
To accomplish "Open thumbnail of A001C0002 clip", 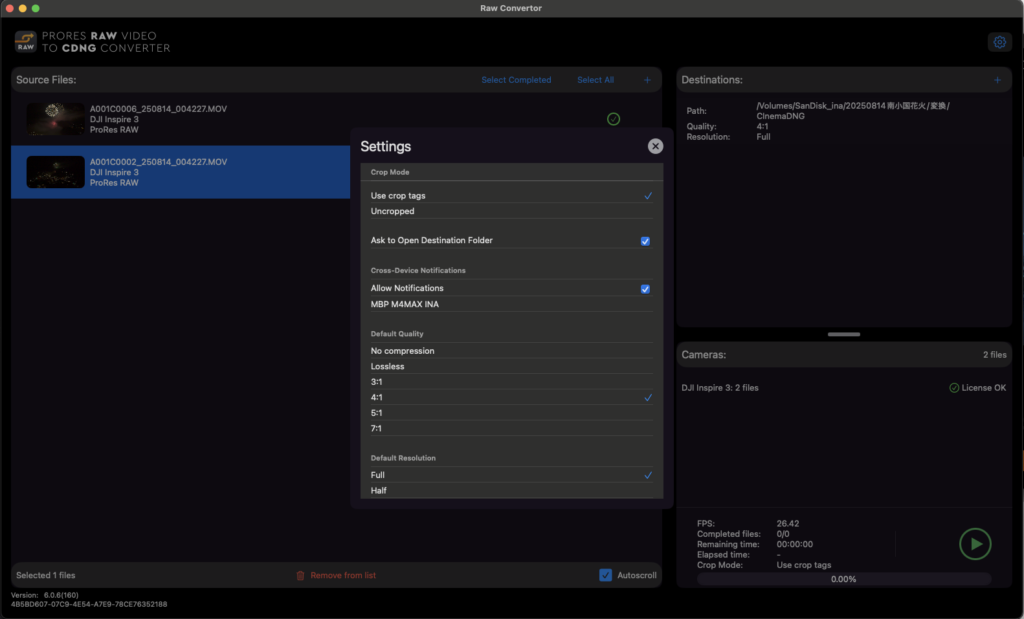I will [56, 172].
